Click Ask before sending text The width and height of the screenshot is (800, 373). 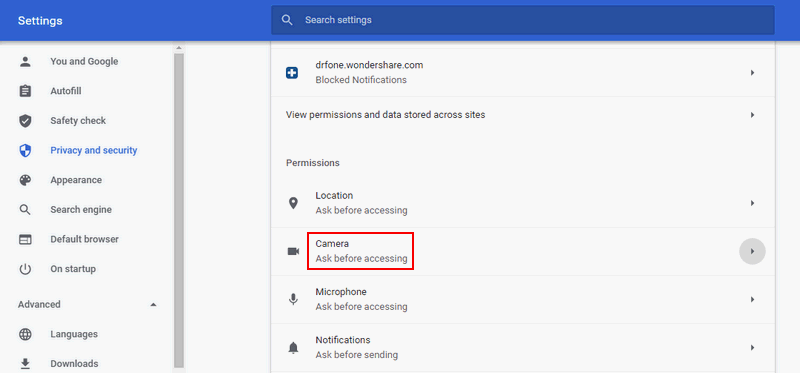pyautogui.click(x=357, y=355)
